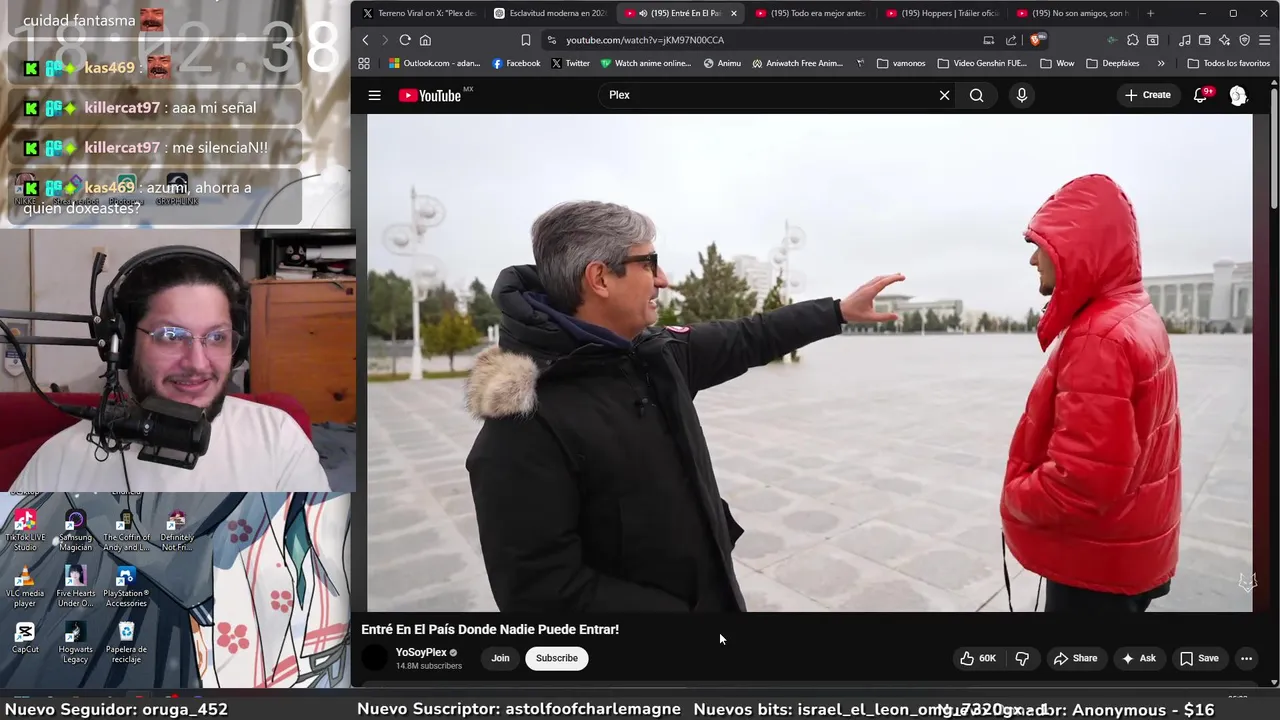Select the VLC media player desktop shortcut
This screenshot has width=1280, height=720.
[x=25, y=587]
